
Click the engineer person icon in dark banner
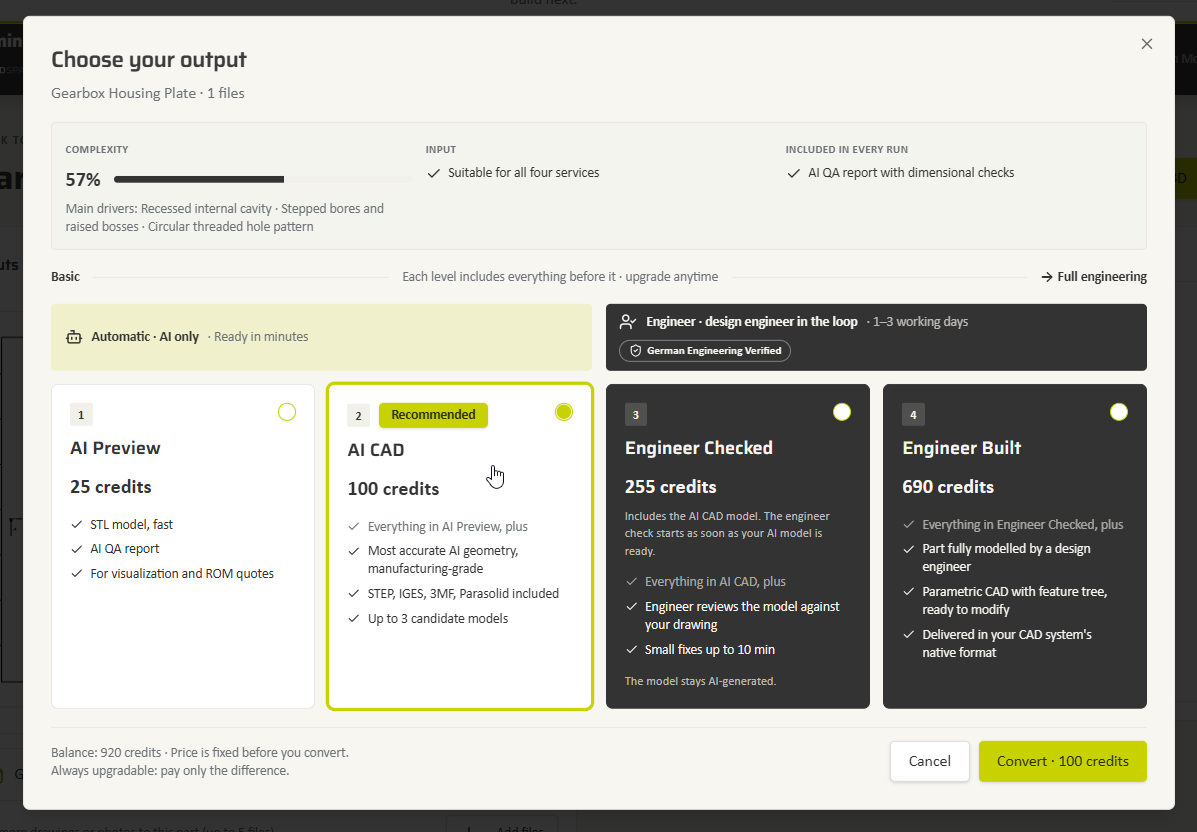tap(628, 322)
